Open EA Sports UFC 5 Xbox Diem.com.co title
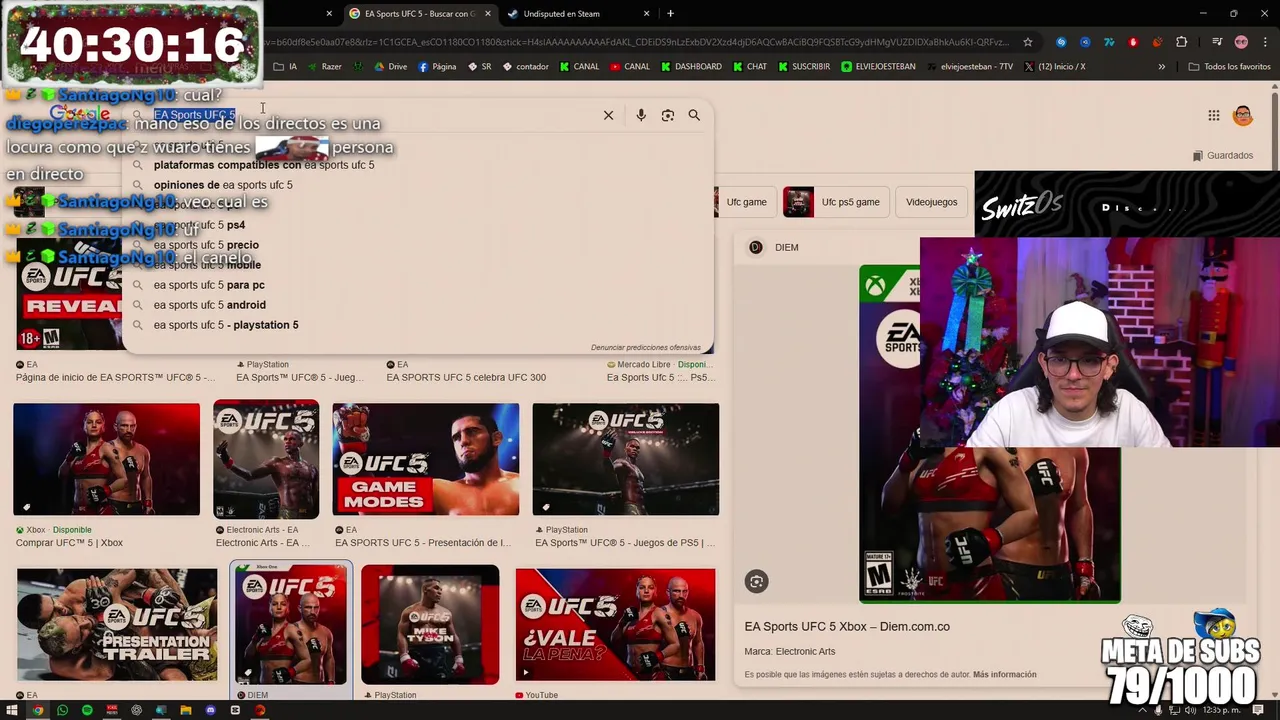The image size is (1280, 720). point(847,627)
